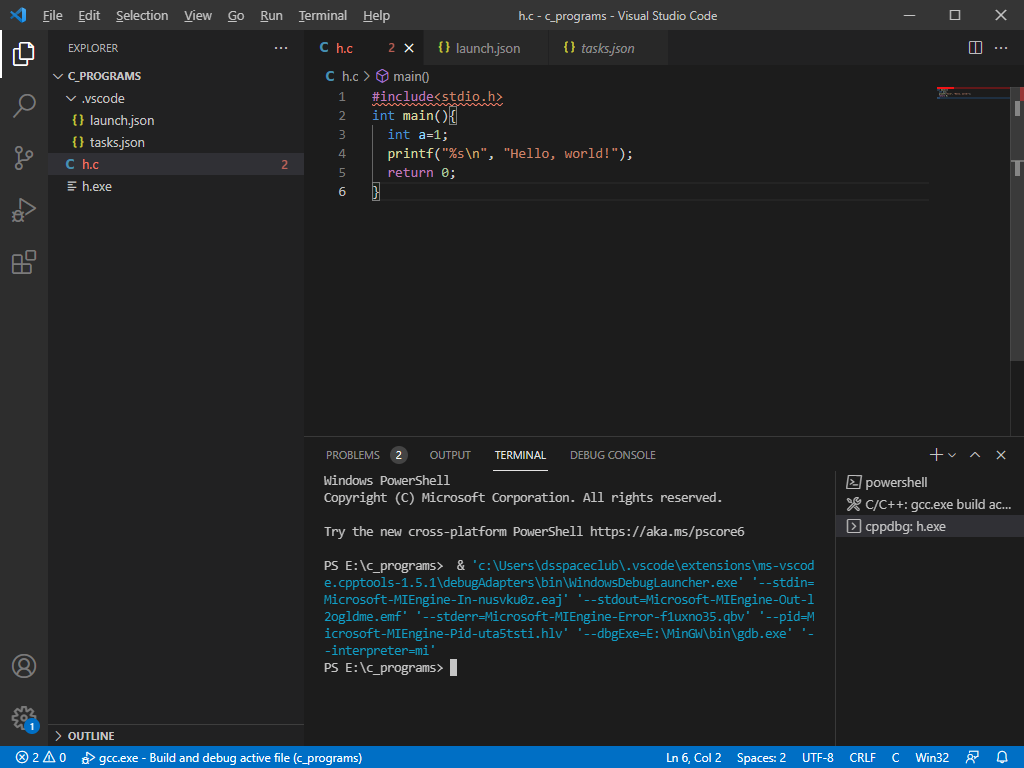1024x768 pixels.
Task: Open editor more actions ellipsis
Action: 1001,48
